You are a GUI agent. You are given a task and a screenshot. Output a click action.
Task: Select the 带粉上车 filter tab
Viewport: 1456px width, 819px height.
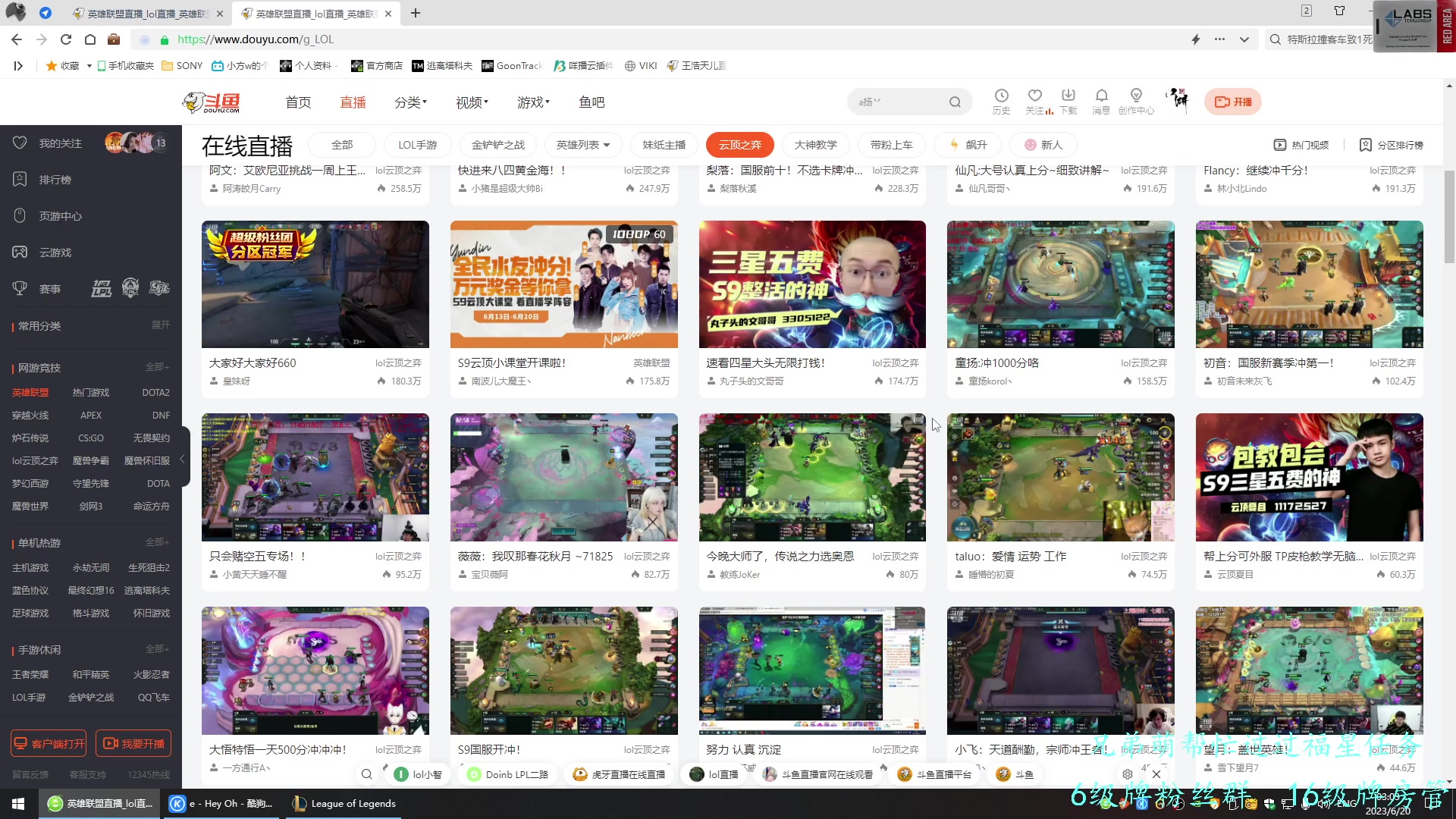click(891, 145)
